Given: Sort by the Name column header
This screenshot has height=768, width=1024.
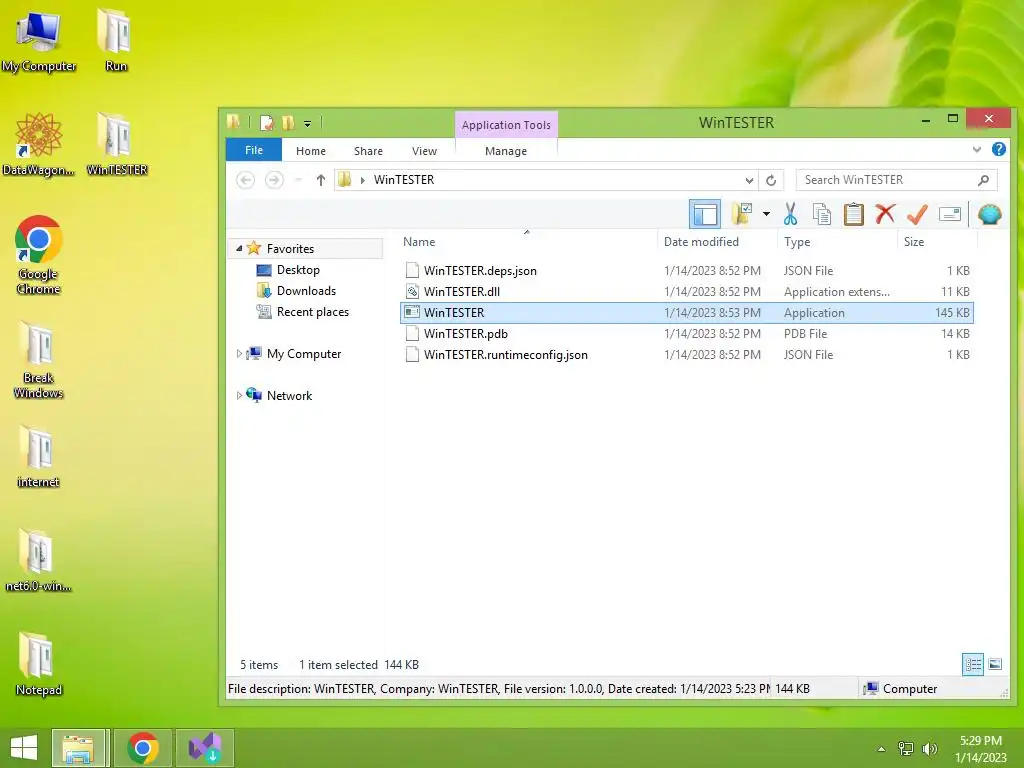Looking at the screenshot, I should (x=528, y=242).
